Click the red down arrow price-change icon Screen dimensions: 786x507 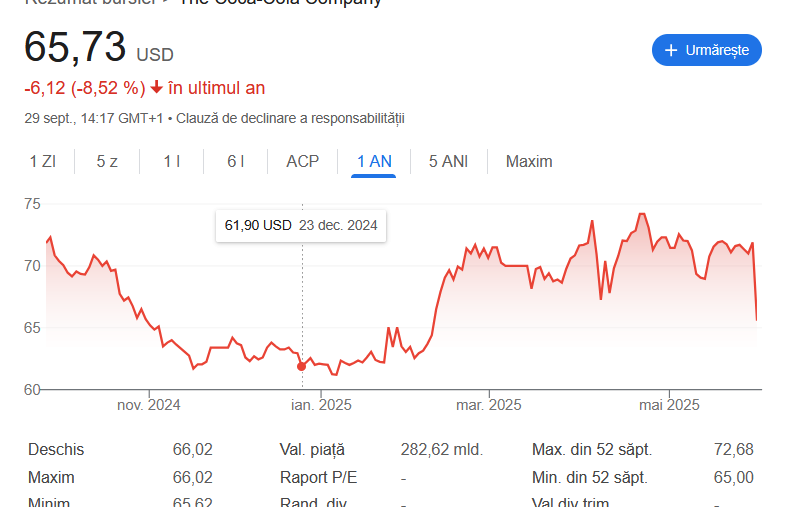click(x=156, y=87)
